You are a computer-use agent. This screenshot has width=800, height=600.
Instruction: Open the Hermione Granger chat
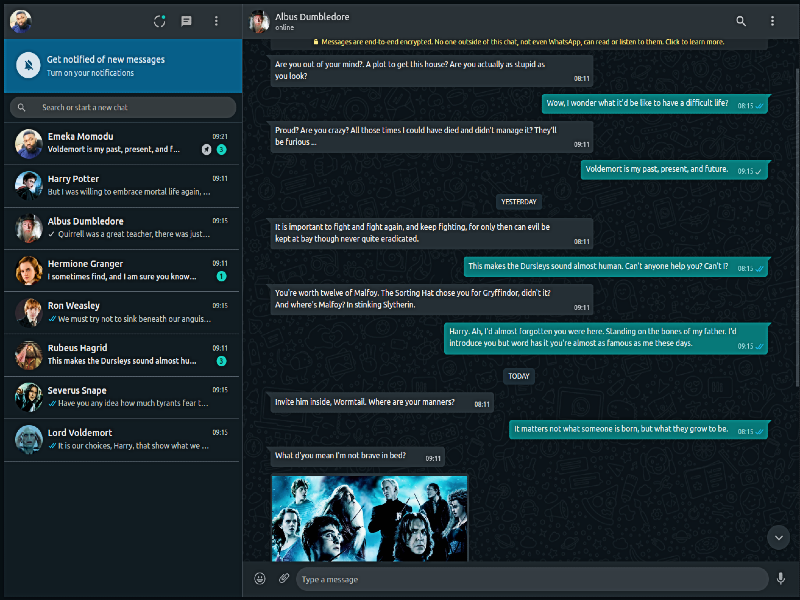[x=121, y=270]
